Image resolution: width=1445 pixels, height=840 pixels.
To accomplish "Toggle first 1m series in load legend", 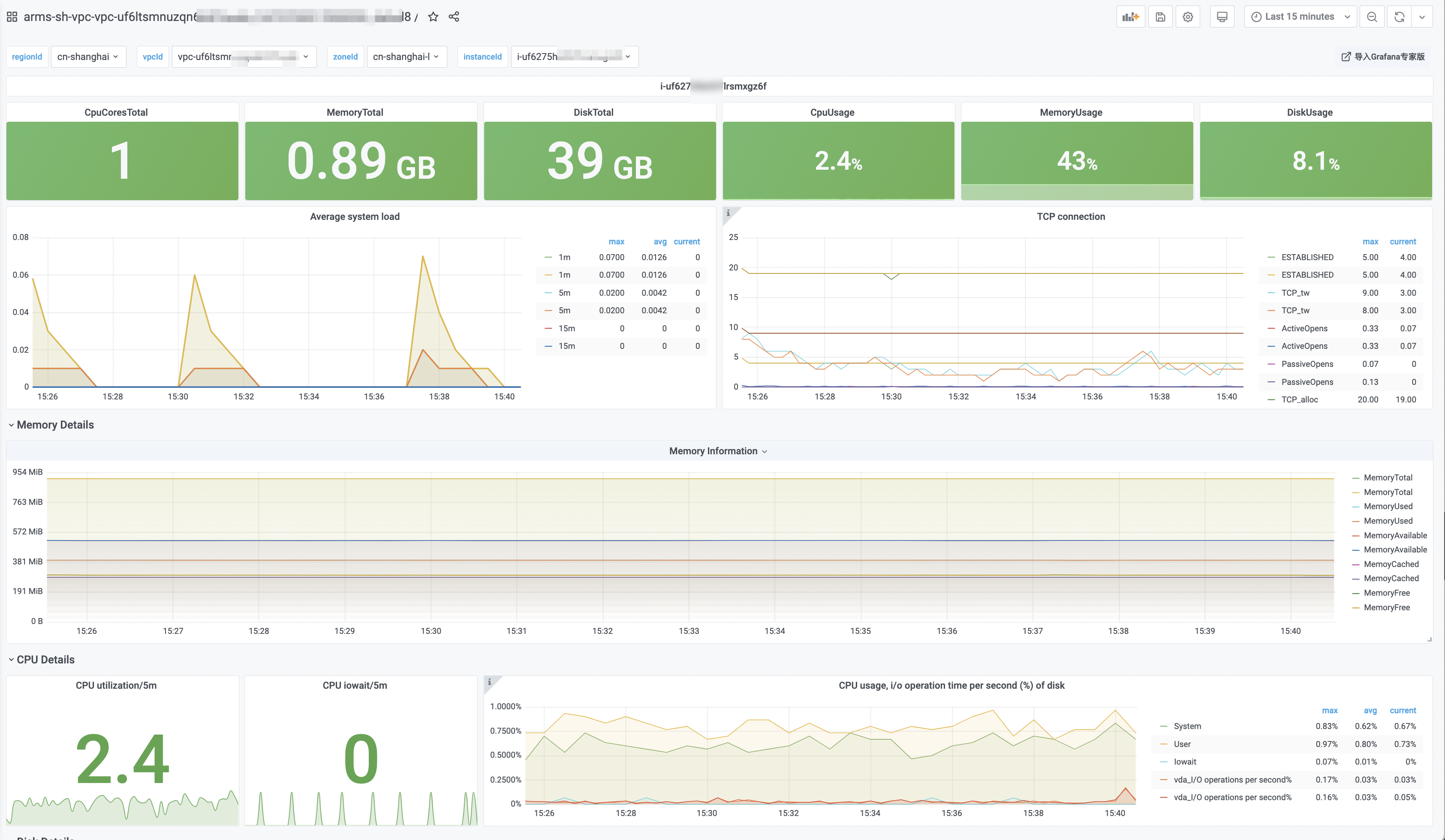I will point(564,257).
